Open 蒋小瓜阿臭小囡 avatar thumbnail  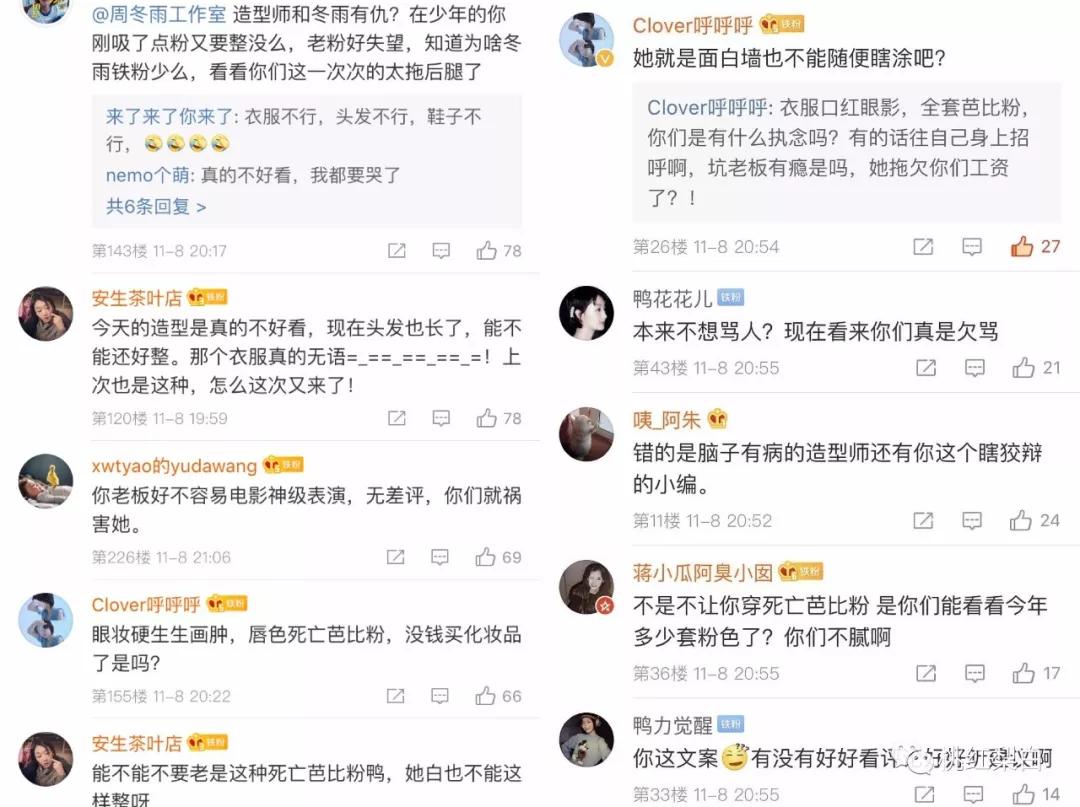[x=586, y=587]
